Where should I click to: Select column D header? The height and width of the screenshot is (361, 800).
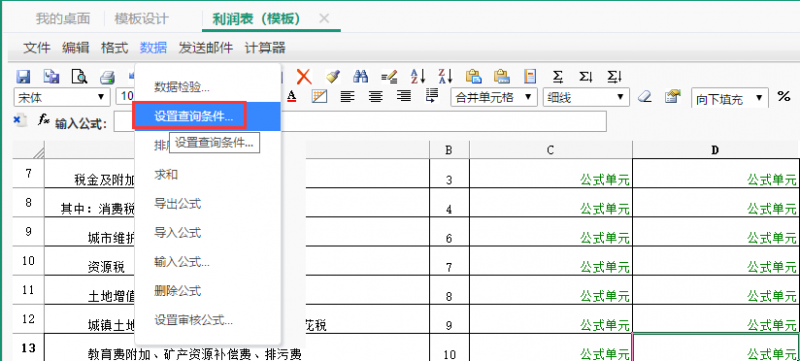pos(716,150)
